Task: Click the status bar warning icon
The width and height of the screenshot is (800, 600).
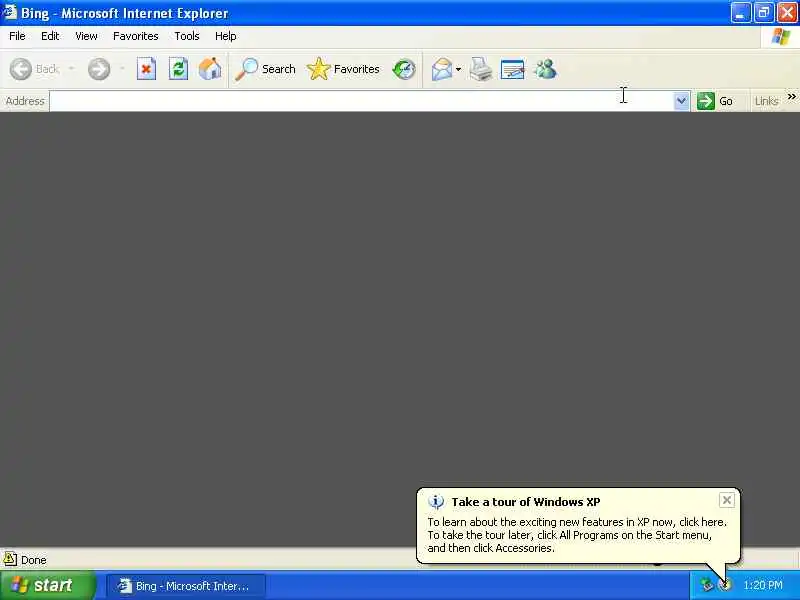Action: coord(10,559)
